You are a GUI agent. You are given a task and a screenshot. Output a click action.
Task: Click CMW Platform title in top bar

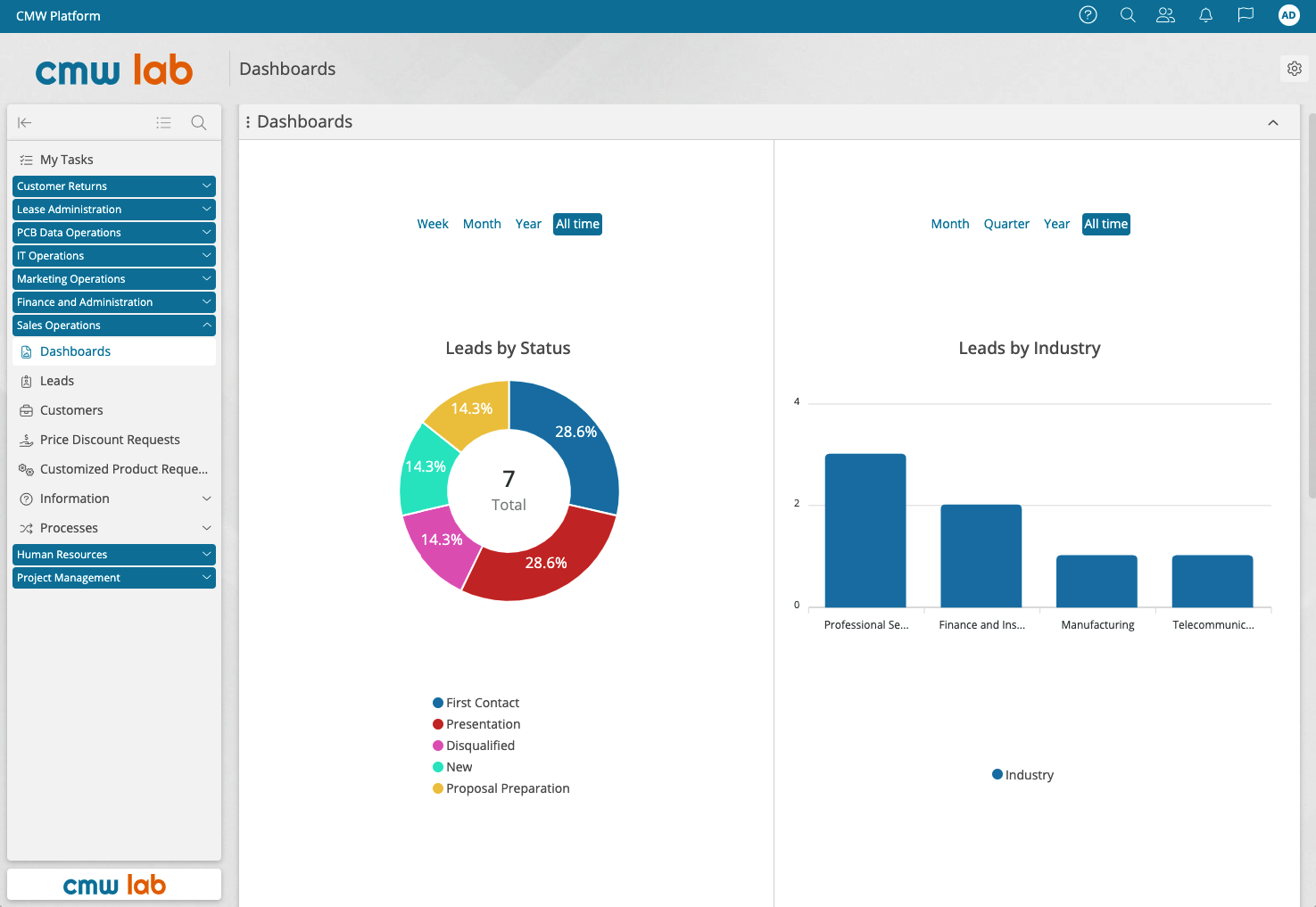coord(58,16)
